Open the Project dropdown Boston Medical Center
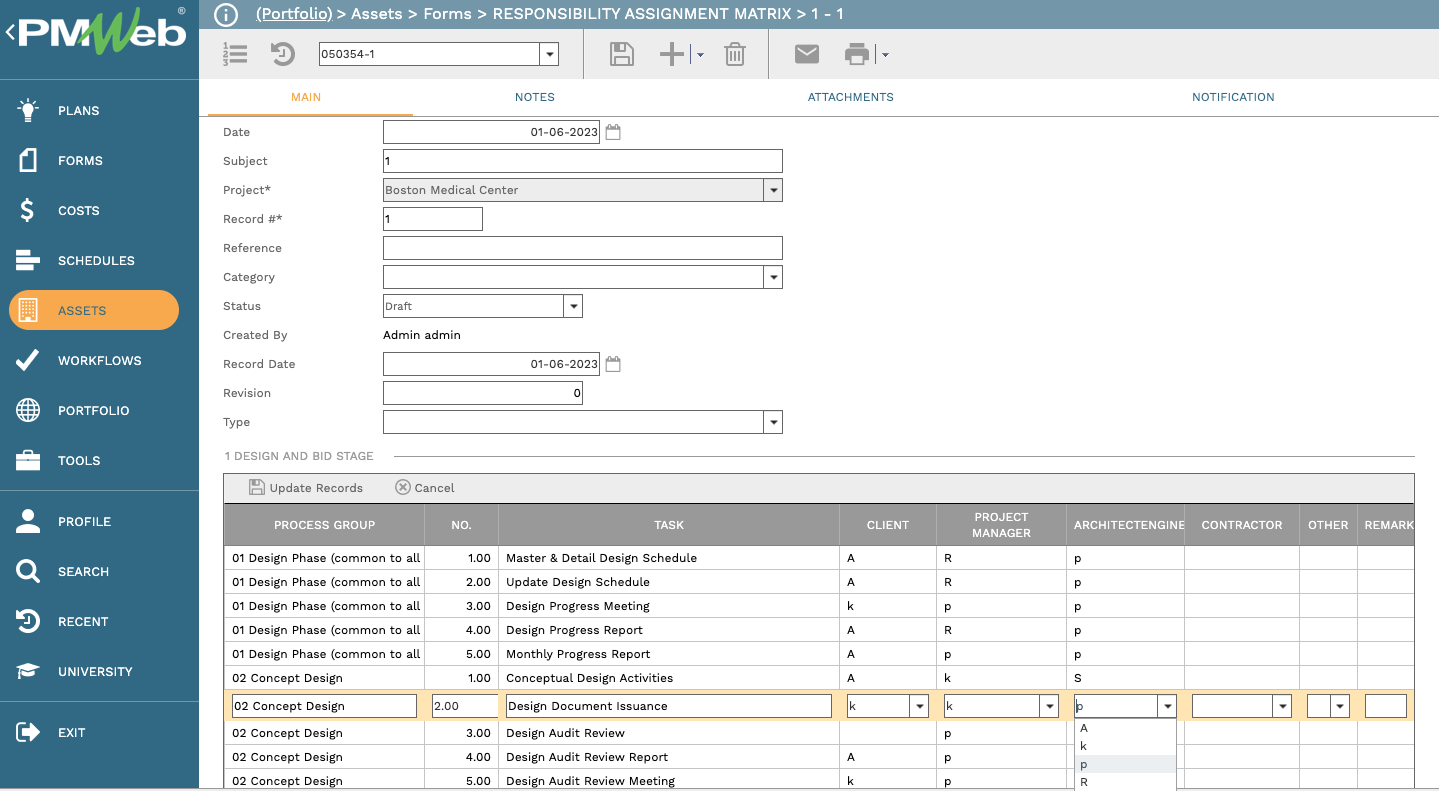The image size is (1439, 791). click(x=773, y=190)
